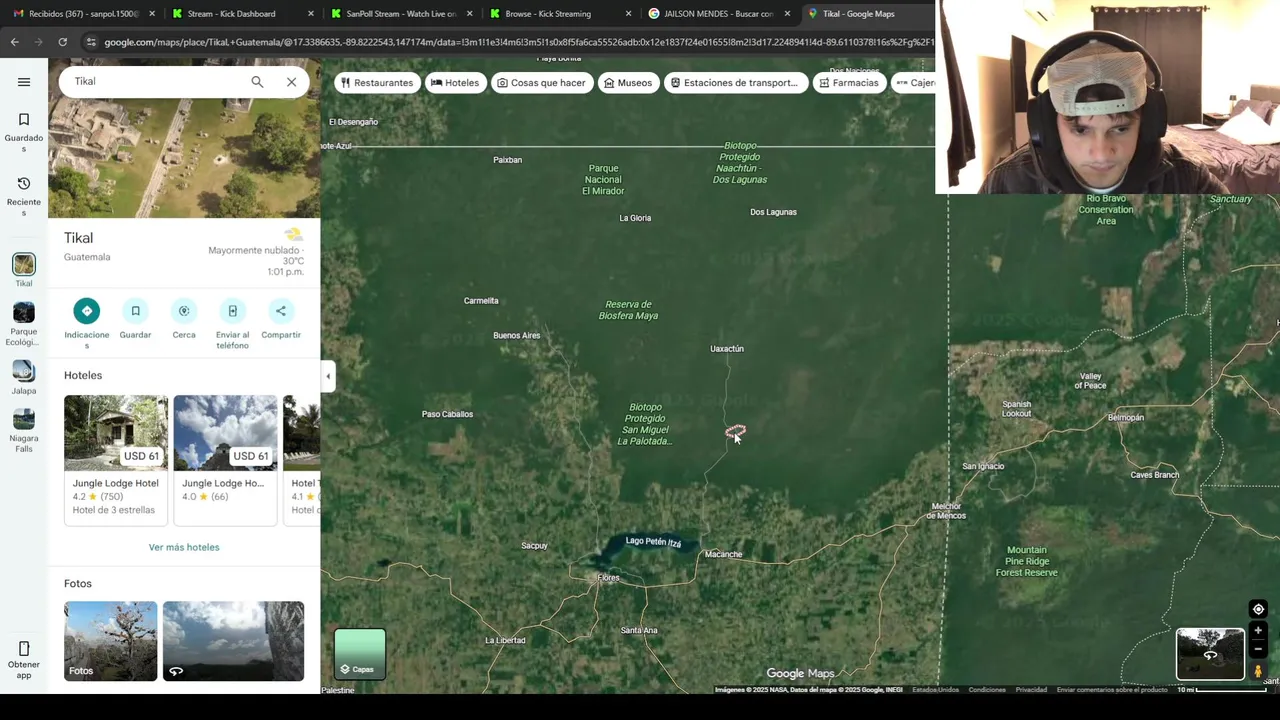Screen dimensions: 1280x720
Task: Click the Lago Petén Itzá label
Action: point(653,541)
